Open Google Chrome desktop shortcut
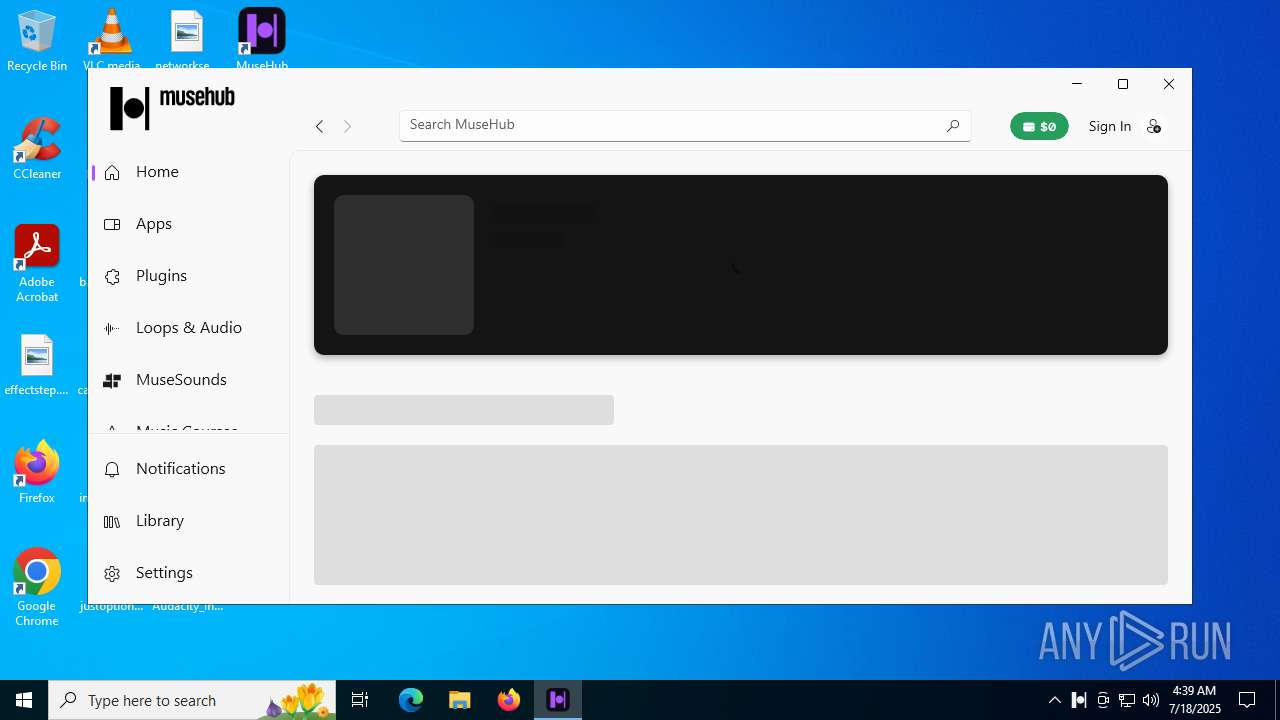 [37, 588]
